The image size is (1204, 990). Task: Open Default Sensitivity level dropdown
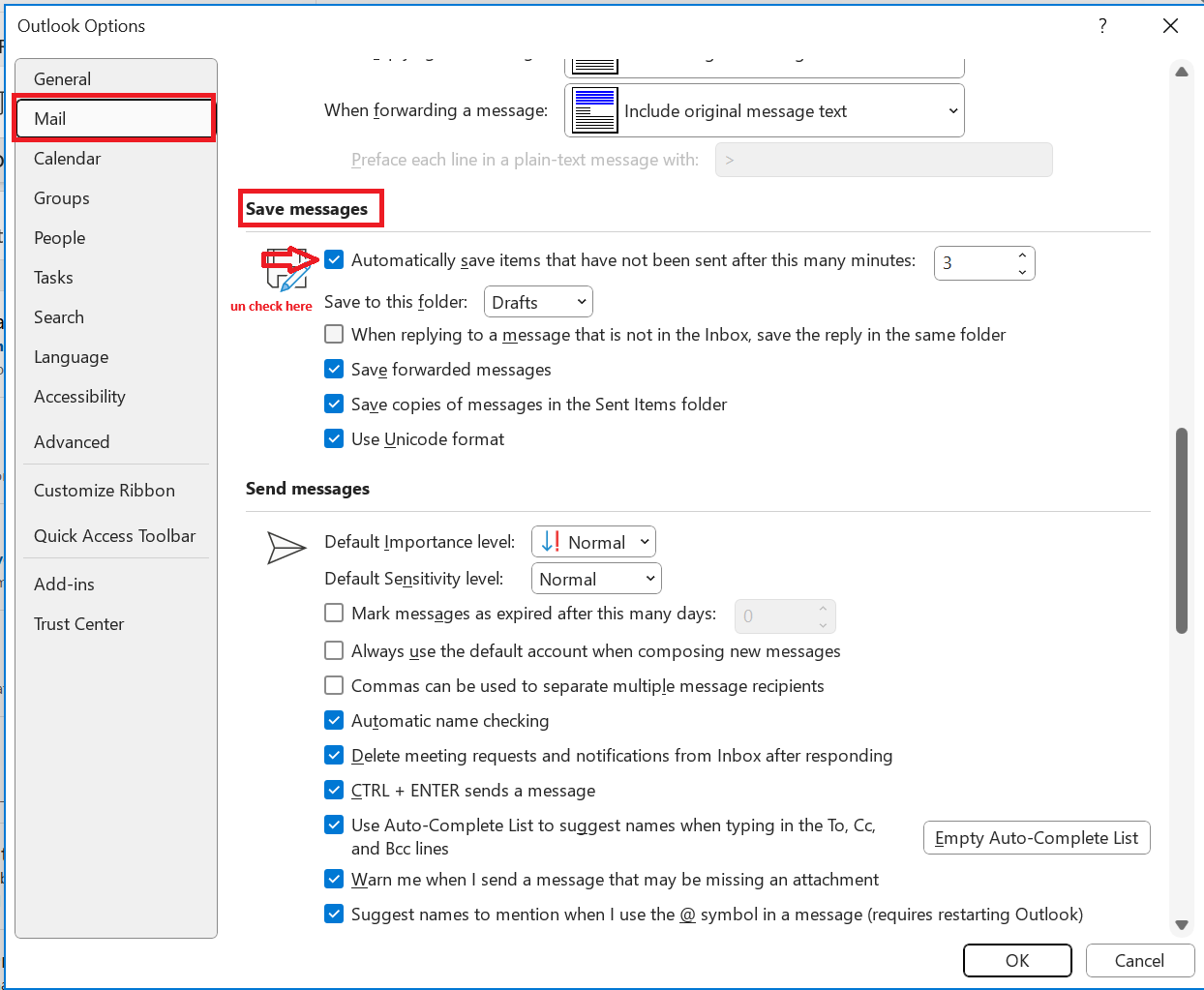596,579
